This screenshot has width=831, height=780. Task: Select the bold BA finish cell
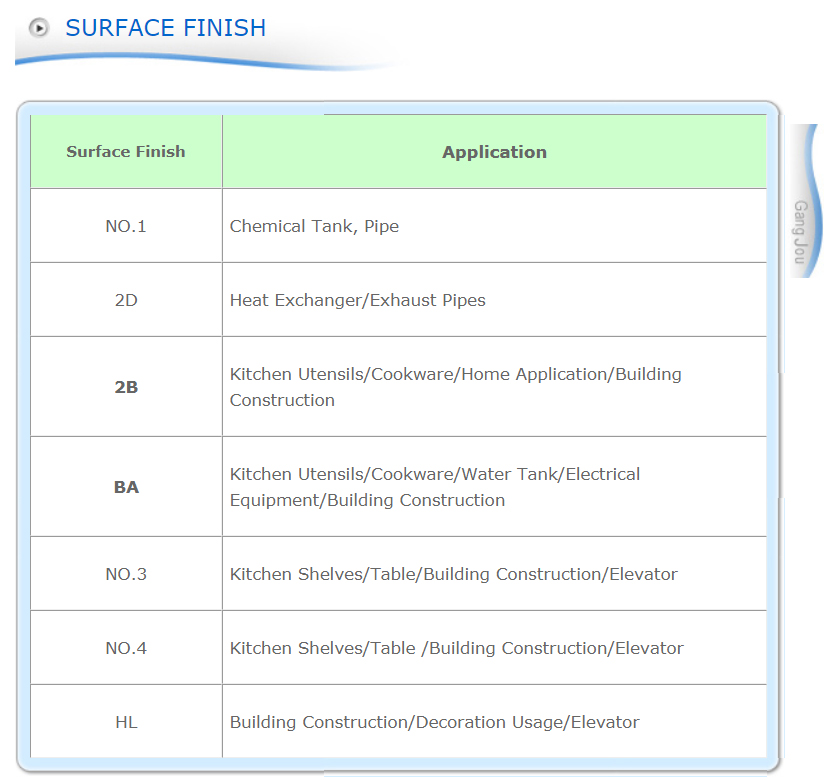click(126, 487)
